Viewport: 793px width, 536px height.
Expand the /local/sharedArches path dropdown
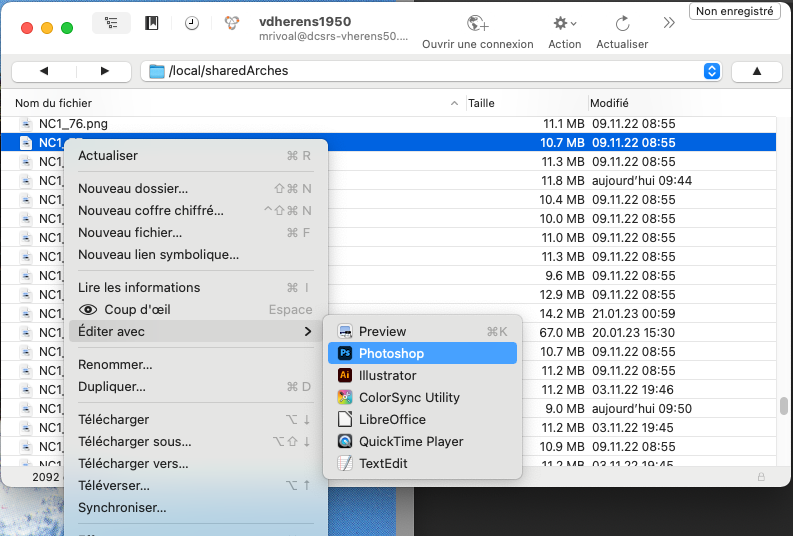click(711, 71)
